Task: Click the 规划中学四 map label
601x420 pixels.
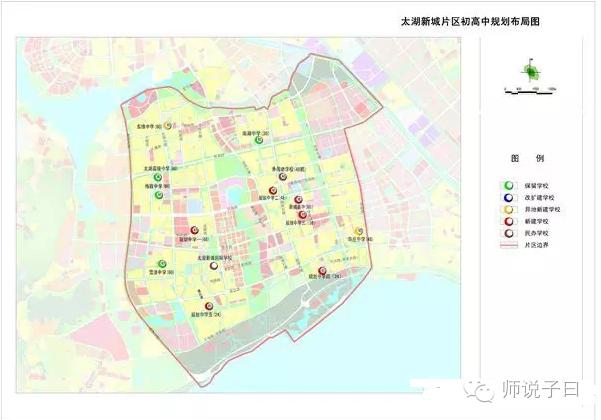Action: (x=325, y=277)
